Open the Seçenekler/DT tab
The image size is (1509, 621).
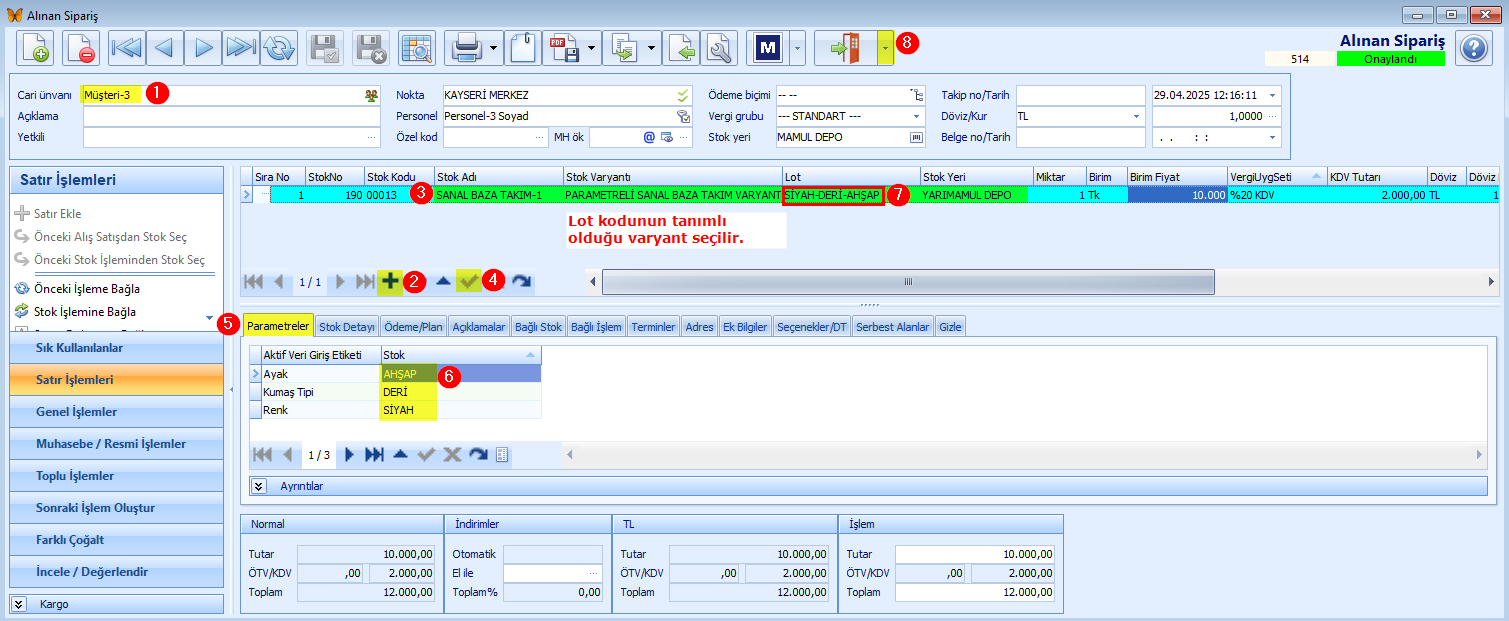(812, 326)
